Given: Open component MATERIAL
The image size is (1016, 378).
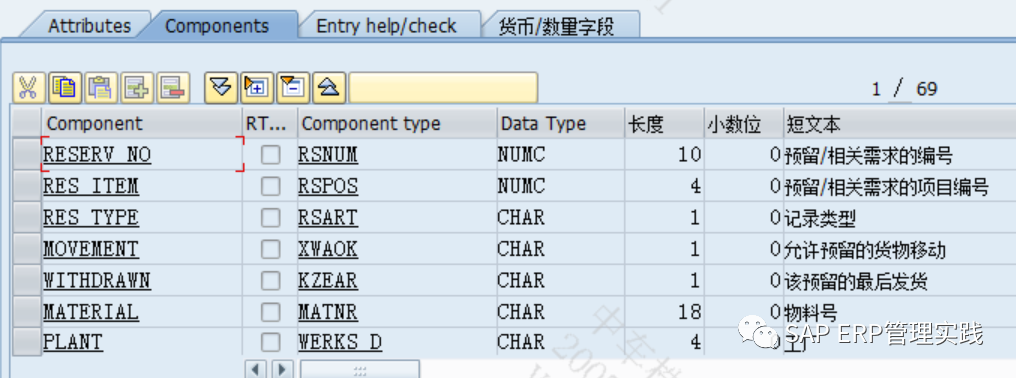Looking at the screenshot, I should 91,312.
